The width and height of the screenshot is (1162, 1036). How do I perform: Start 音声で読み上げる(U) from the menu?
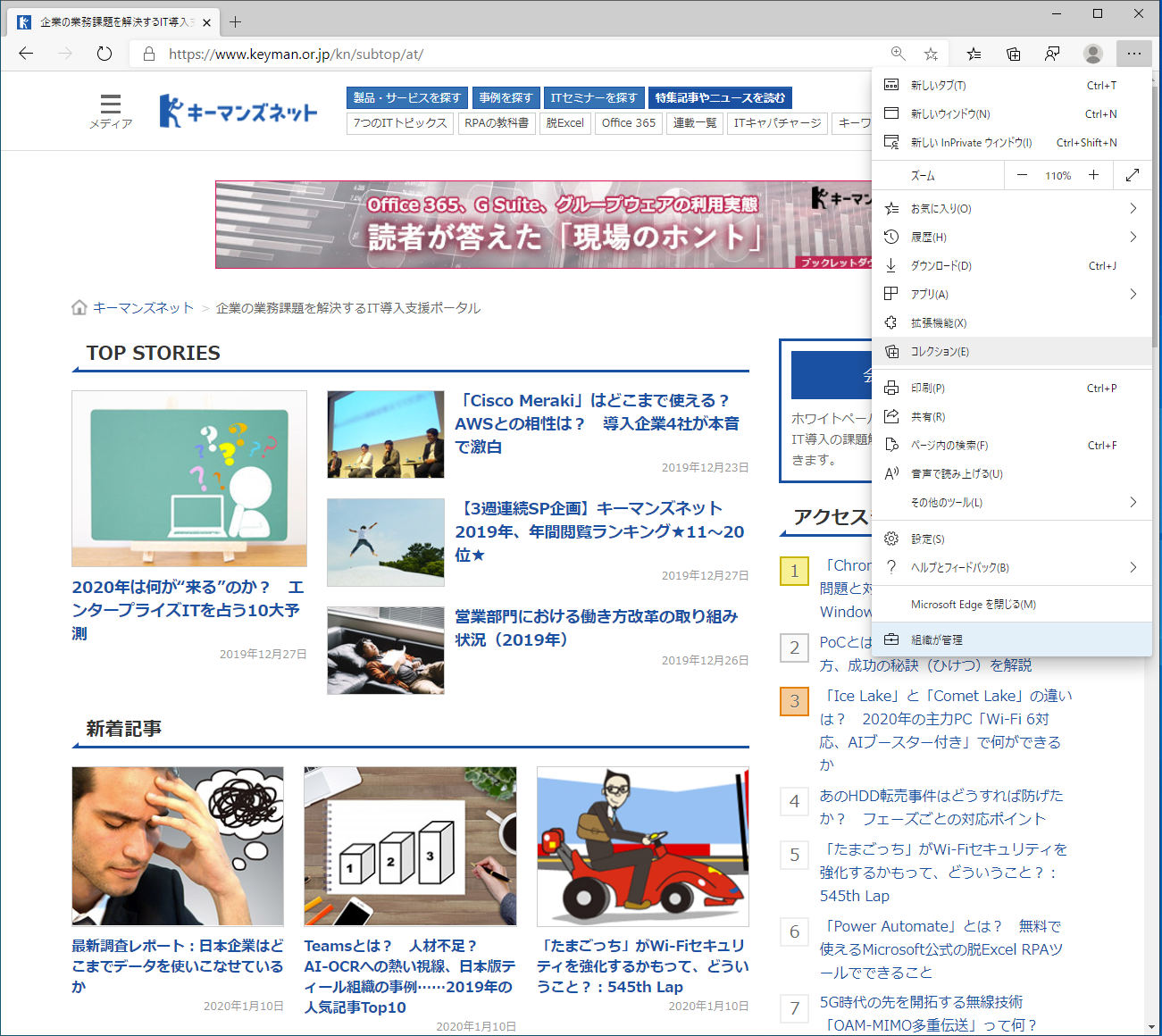tap(1011, 474)
